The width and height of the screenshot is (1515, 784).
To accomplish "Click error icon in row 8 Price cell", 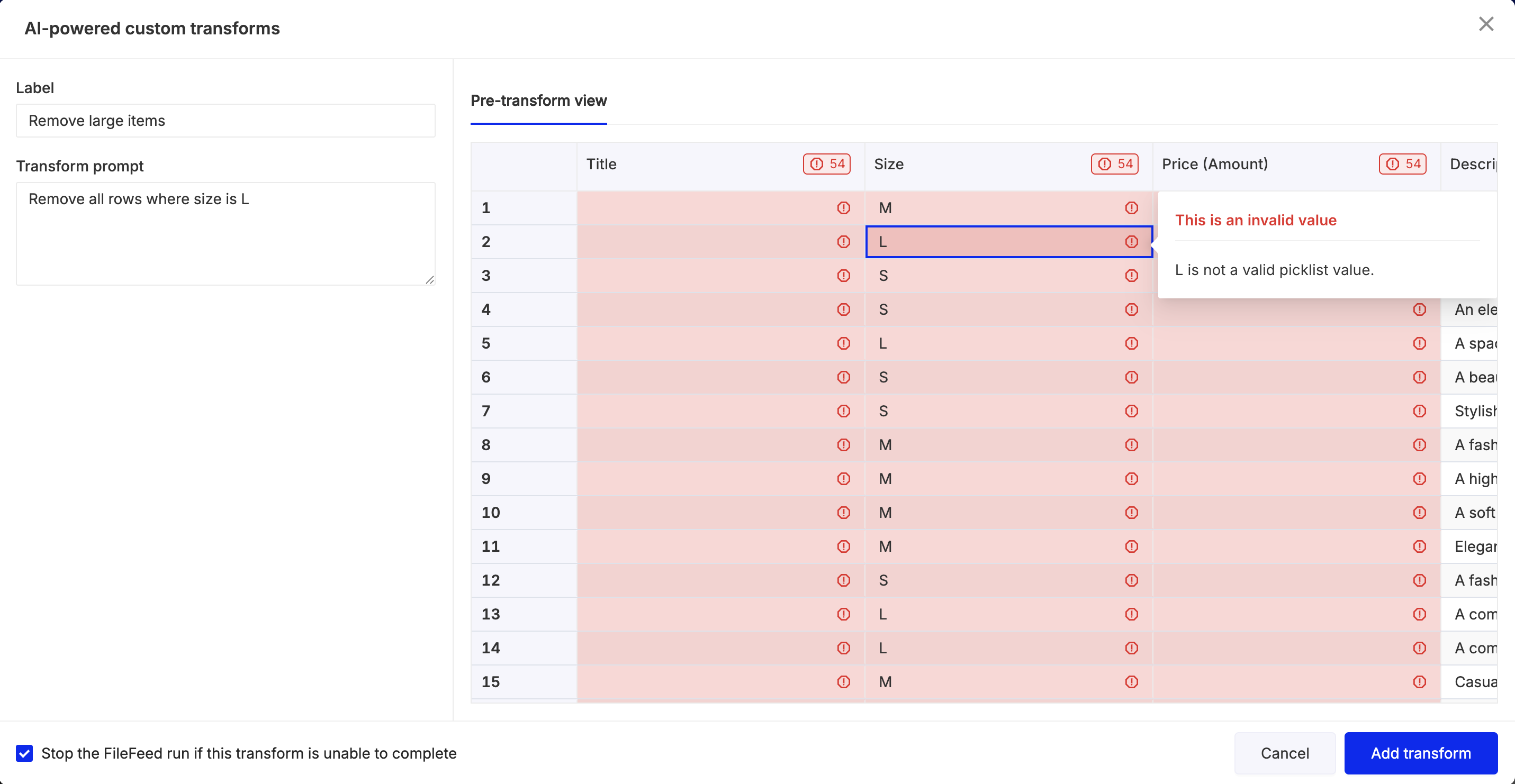I will (x=1419, y=445).
